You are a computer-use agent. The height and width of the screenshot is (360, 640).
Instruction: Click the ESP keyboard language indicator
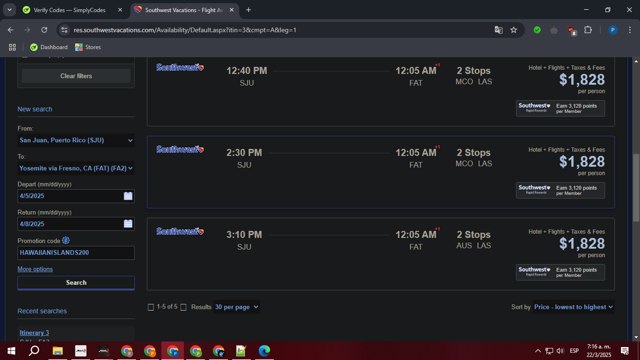(574, 351)
